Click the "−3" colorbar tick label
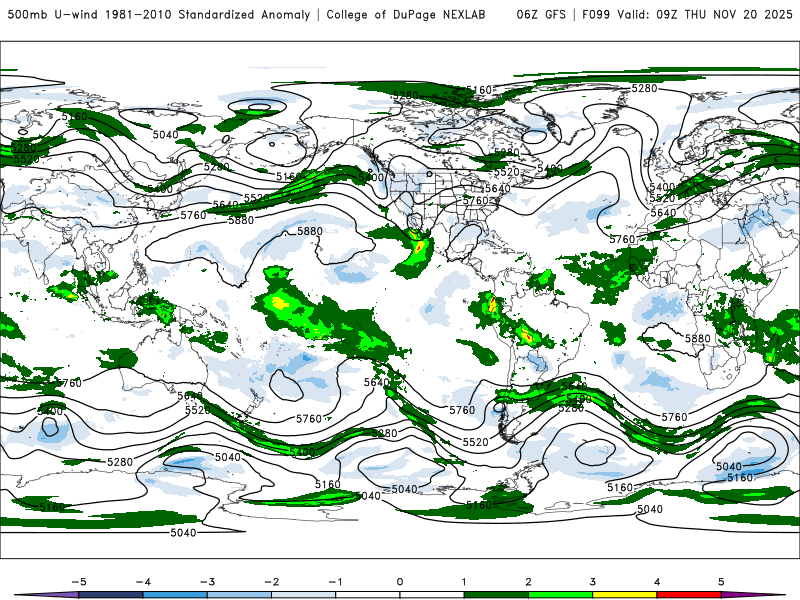 pyautogui.click(x=207, y=582)
